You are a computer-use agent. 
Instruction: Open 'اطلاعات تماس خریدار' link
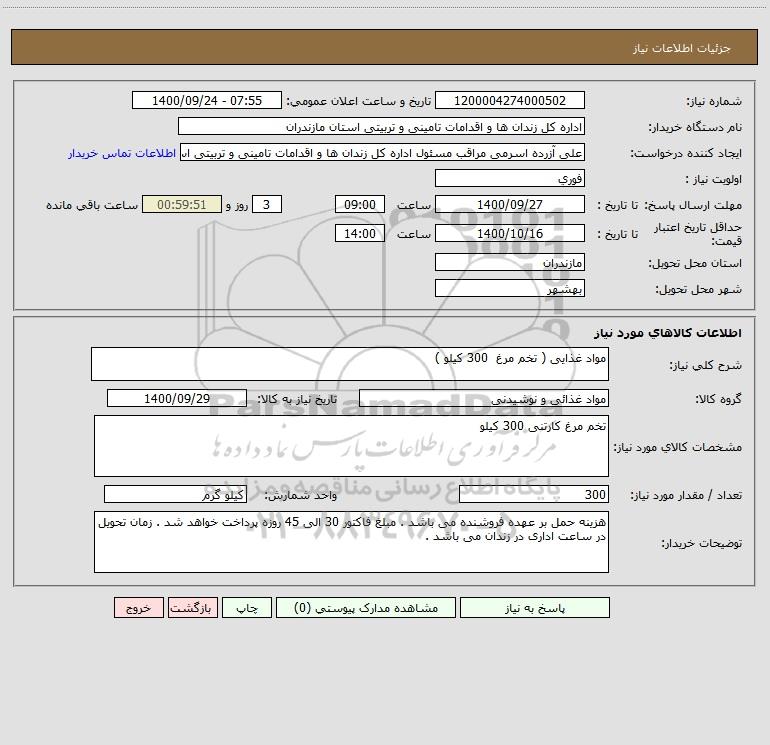(x=122, y=153)
